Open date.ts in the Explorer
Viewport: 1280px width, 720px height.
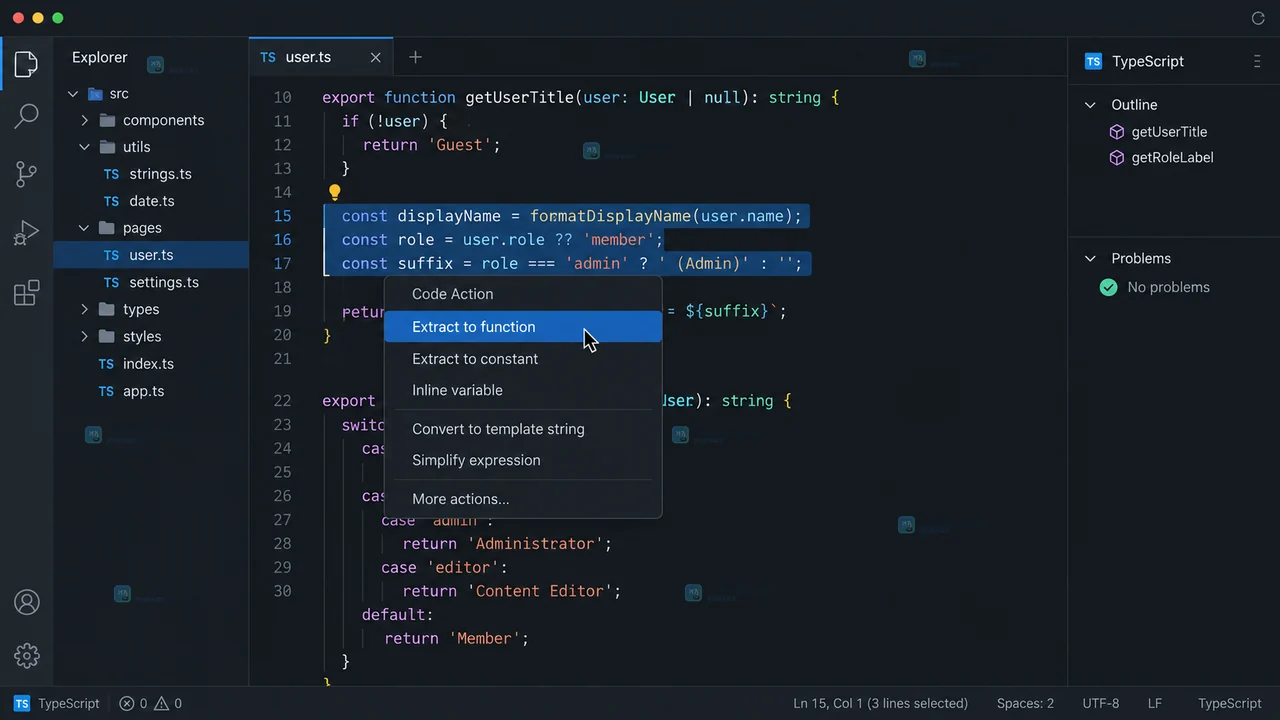152,201
